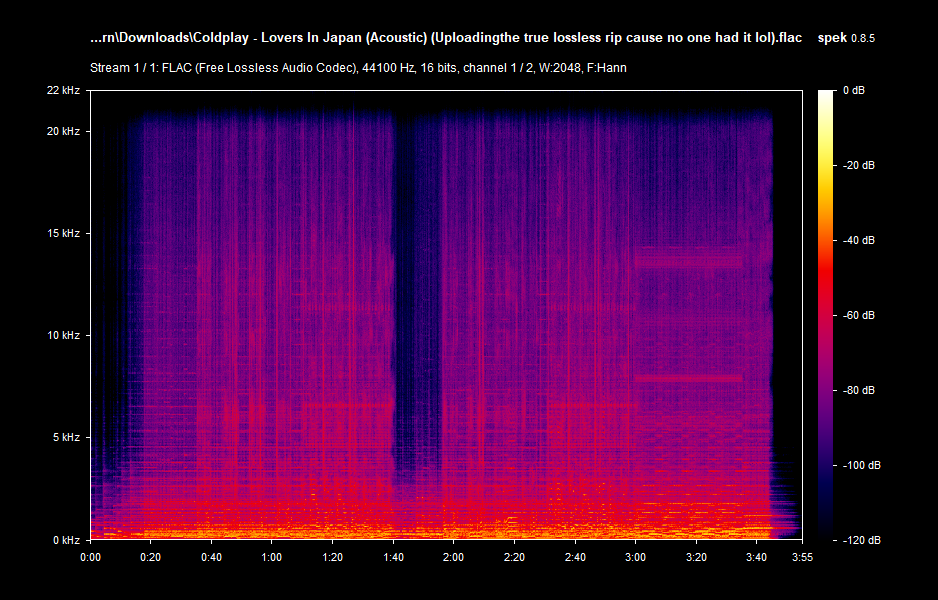
Task: Click the -120 dB scale label
Action: point(861,540)
